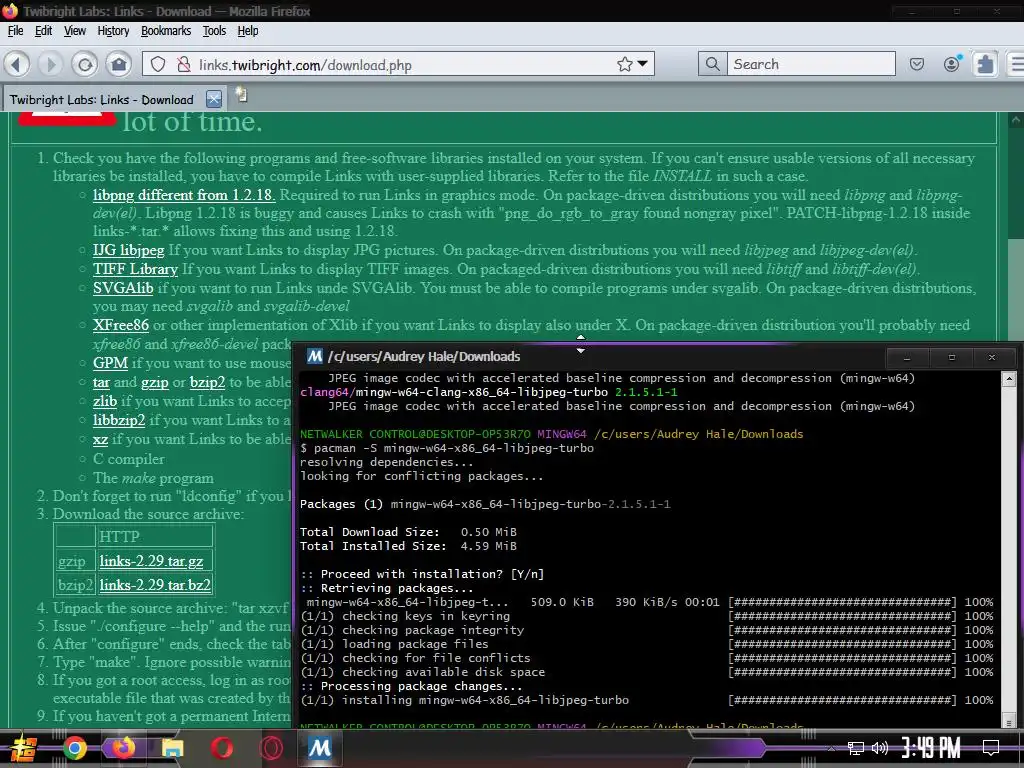1024x768 pixels.
Task: Open the File menu
Action: (x=15, y=31)
